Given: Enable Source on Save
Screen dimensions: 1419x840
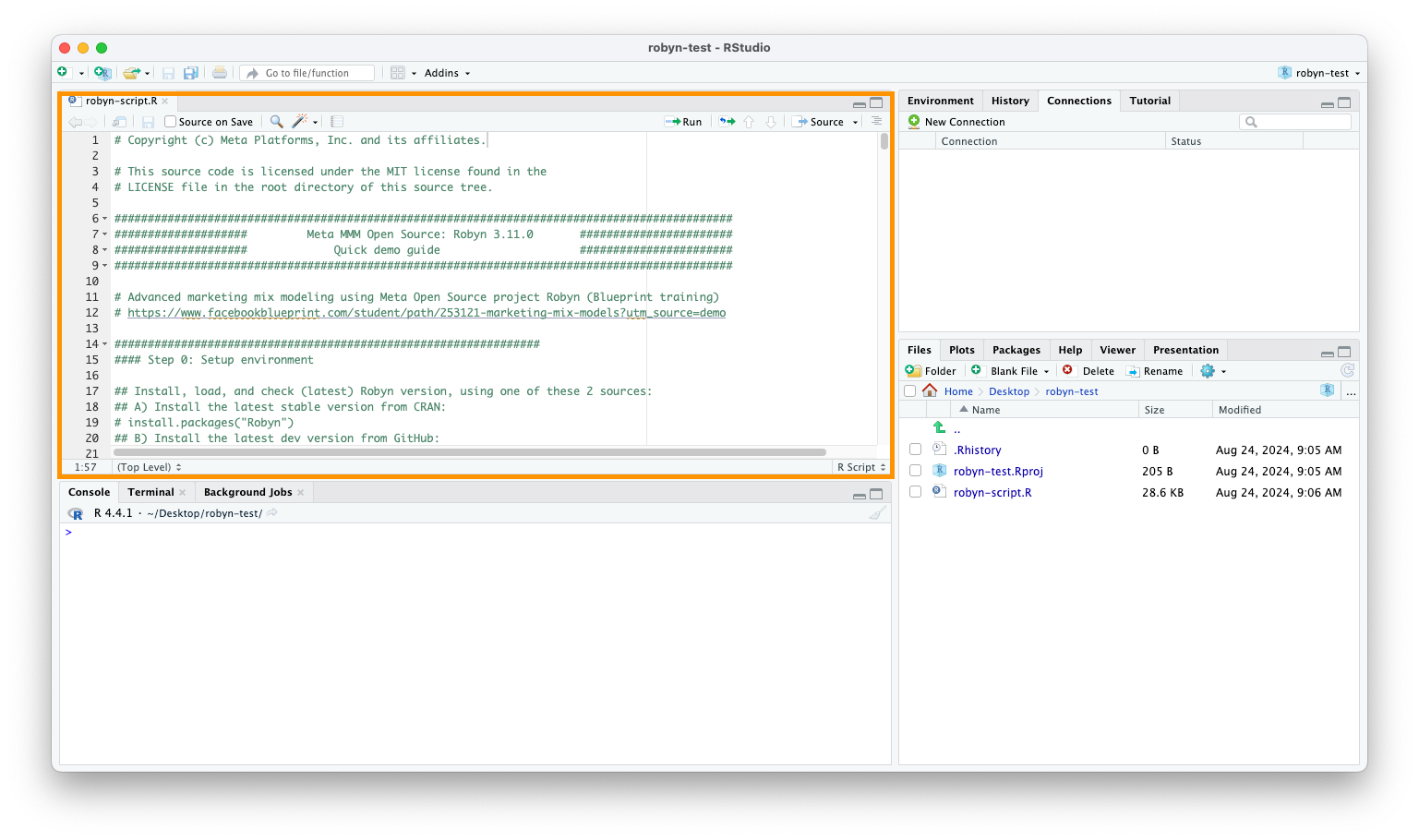Looking at the screenshot, I should click(x=170, y=121).
